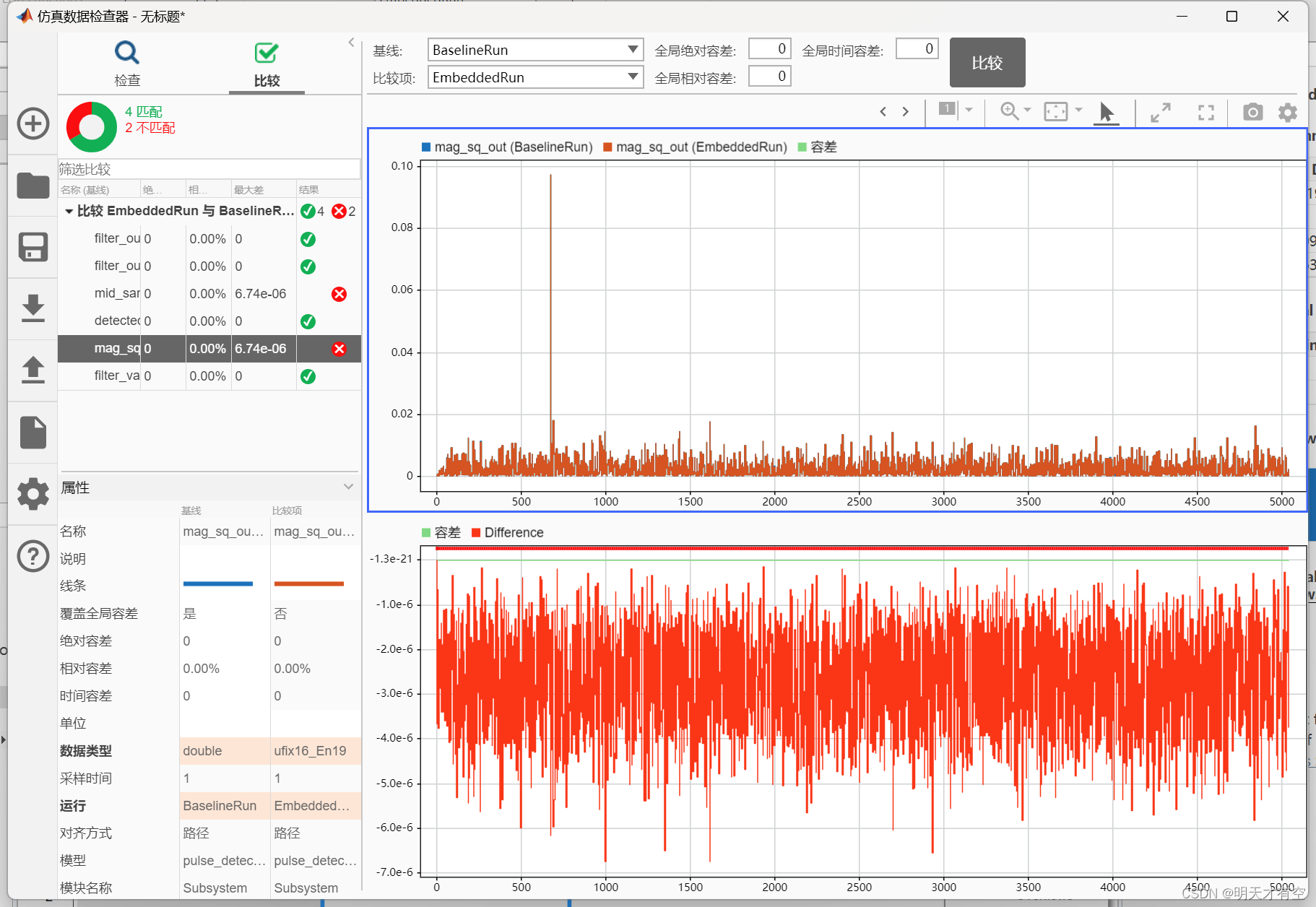Image resolution: width=1316 pixels, height=907 pixels.
Task: Click the import data download icon
Action: click(33, 308)
